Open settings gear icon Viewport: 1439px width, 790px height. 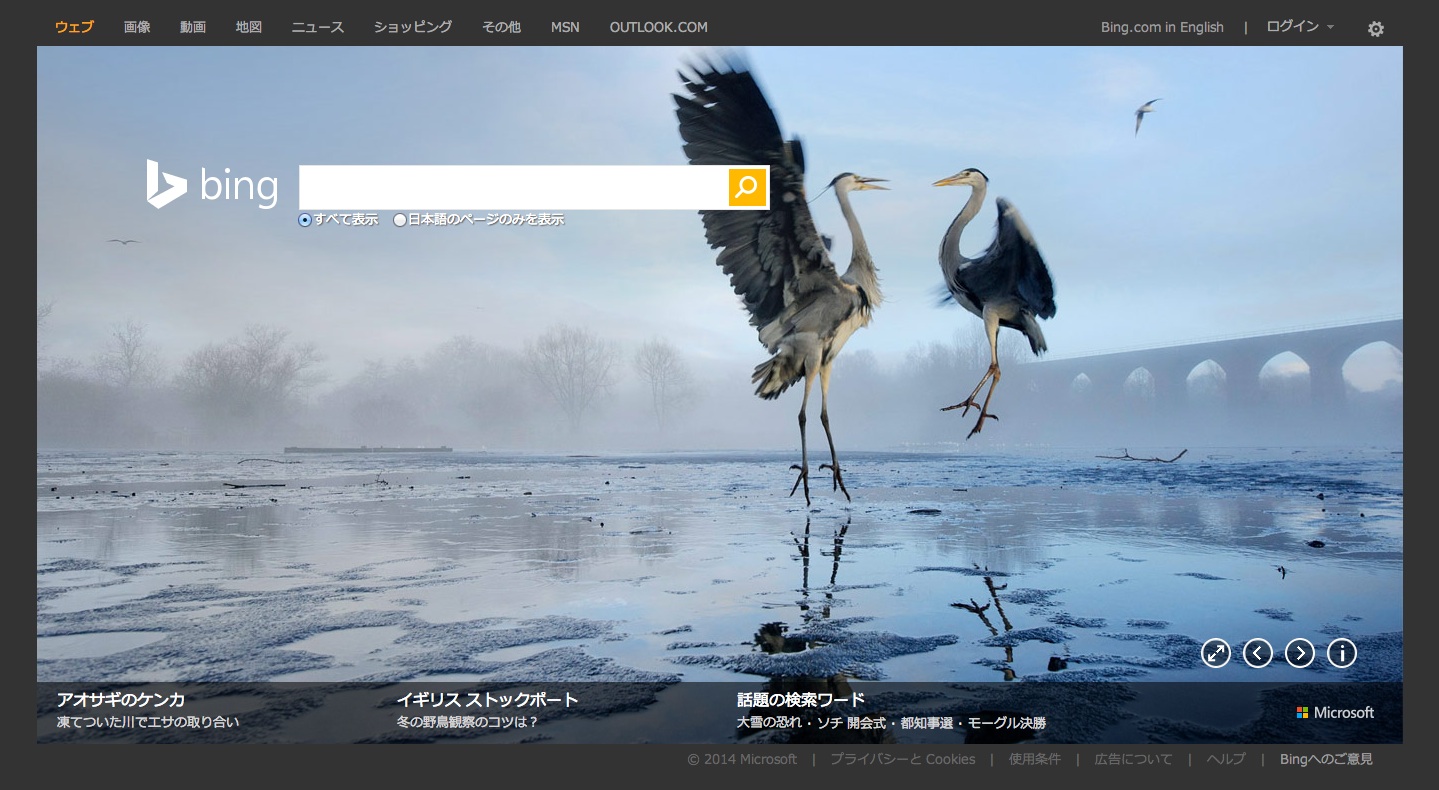[1376, 29]
